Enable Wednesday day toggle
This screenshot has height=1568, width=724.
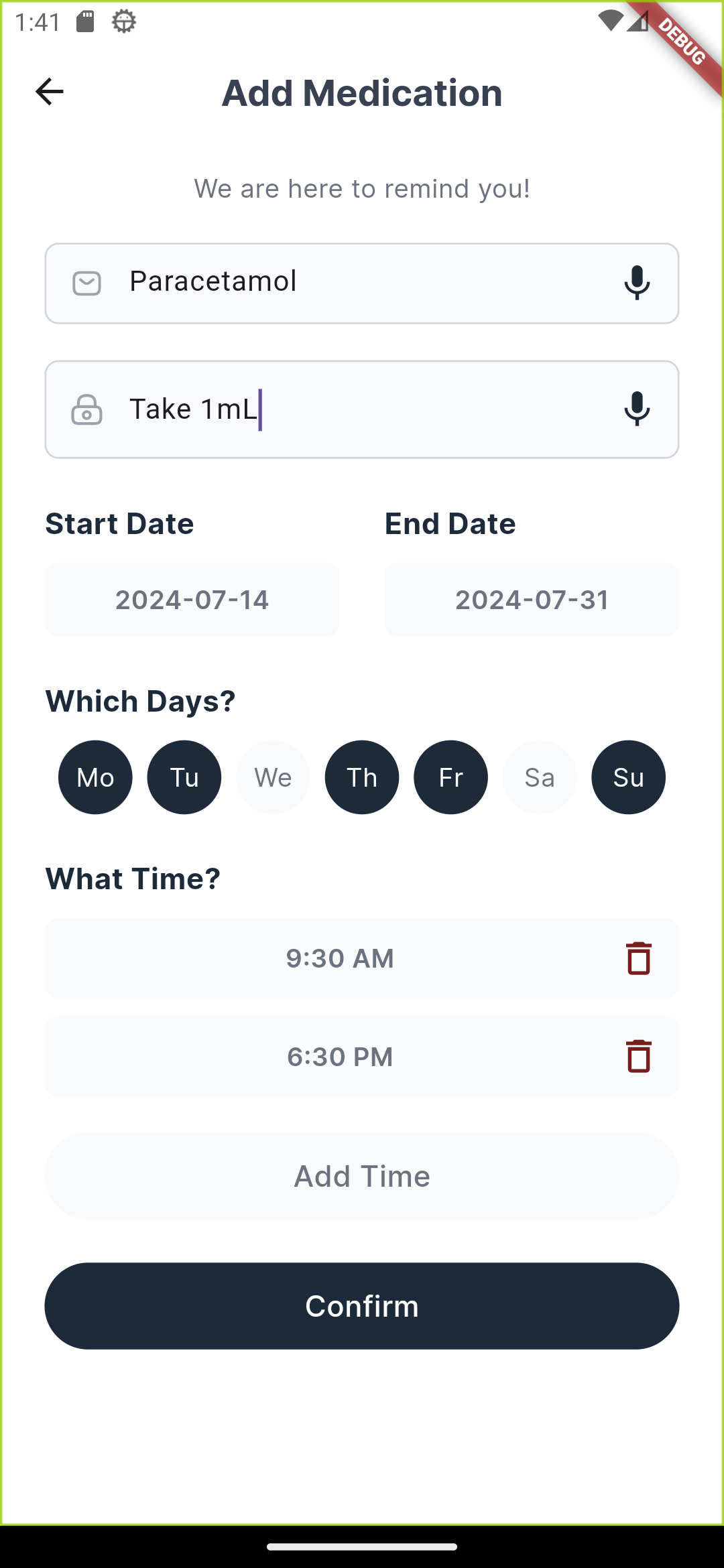[273, 777]
